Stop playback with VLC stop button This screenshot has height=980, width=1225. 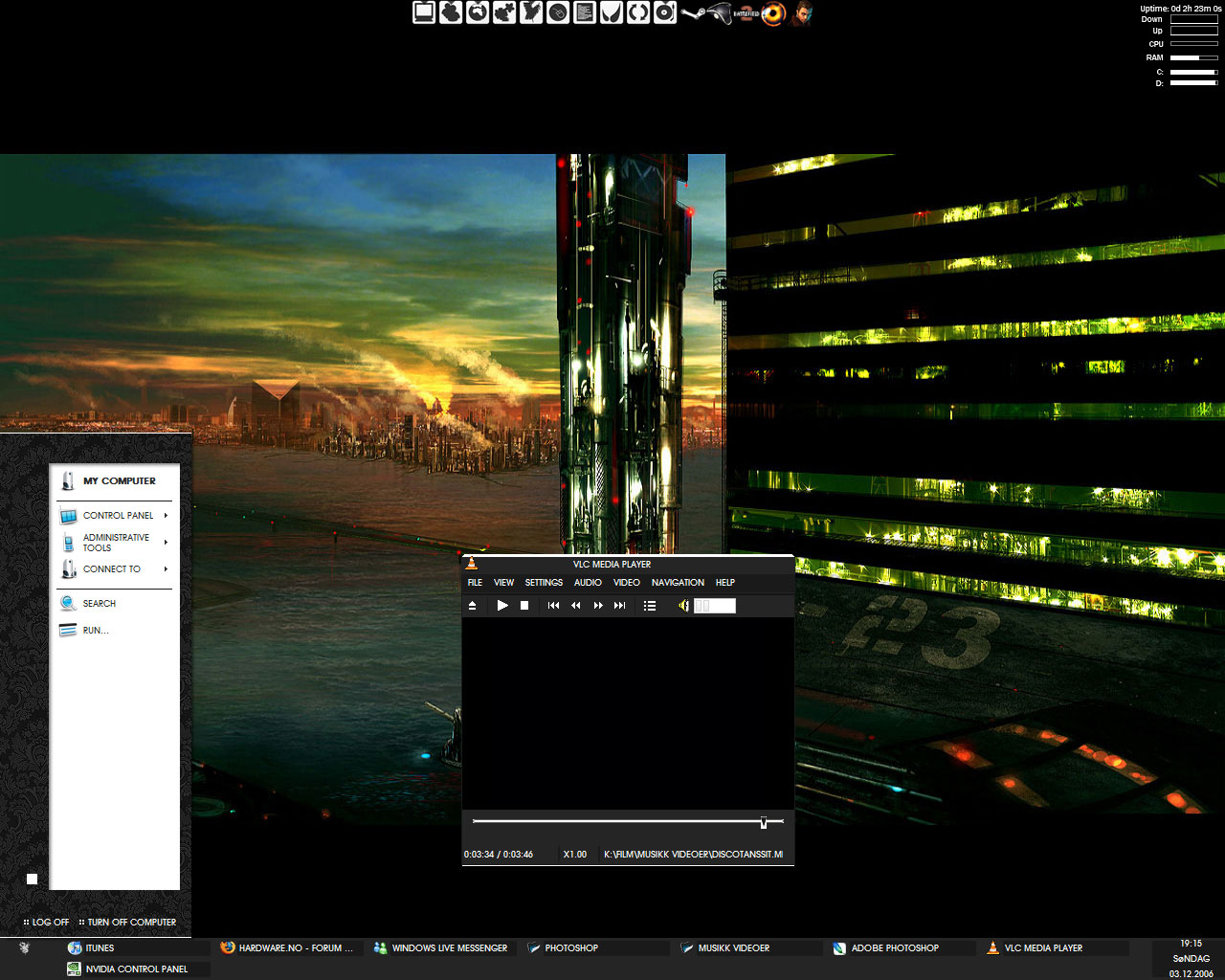524,606
